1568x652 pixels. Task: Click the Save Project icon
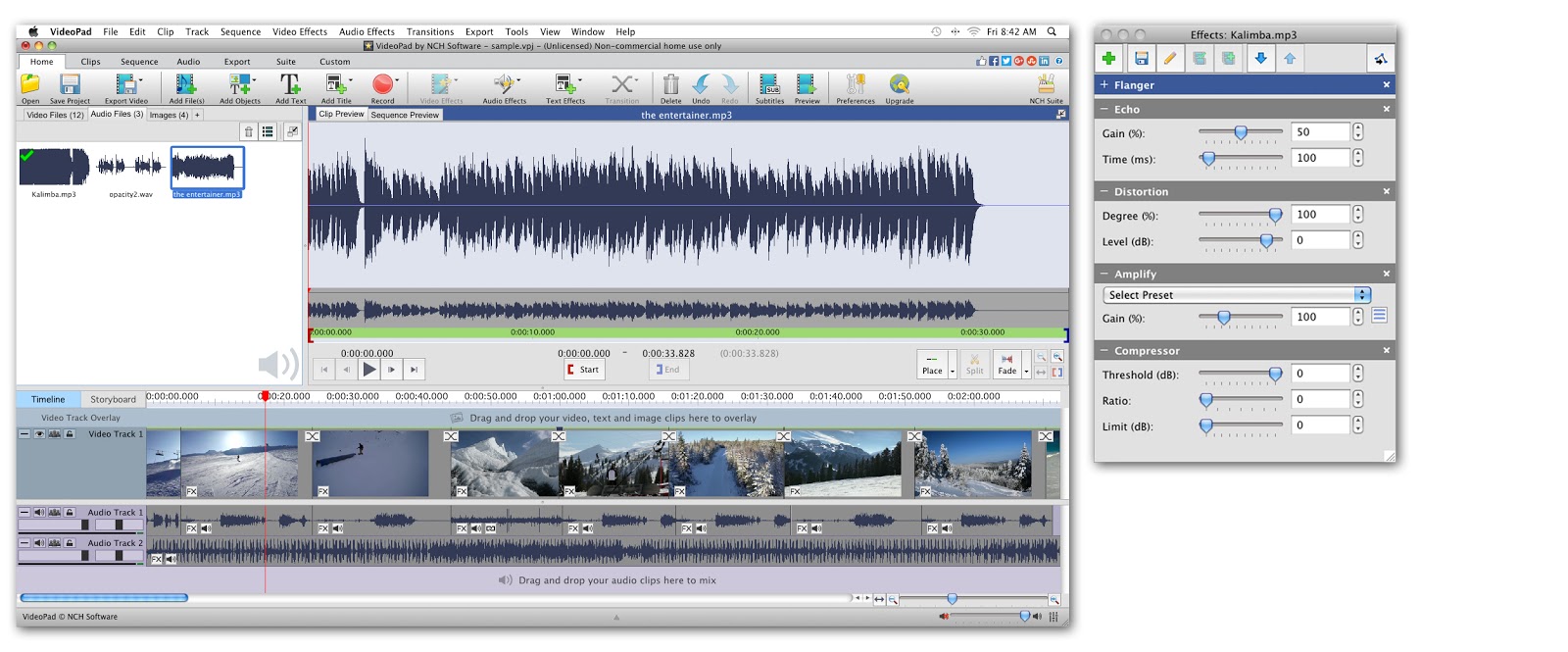point(70,84)
